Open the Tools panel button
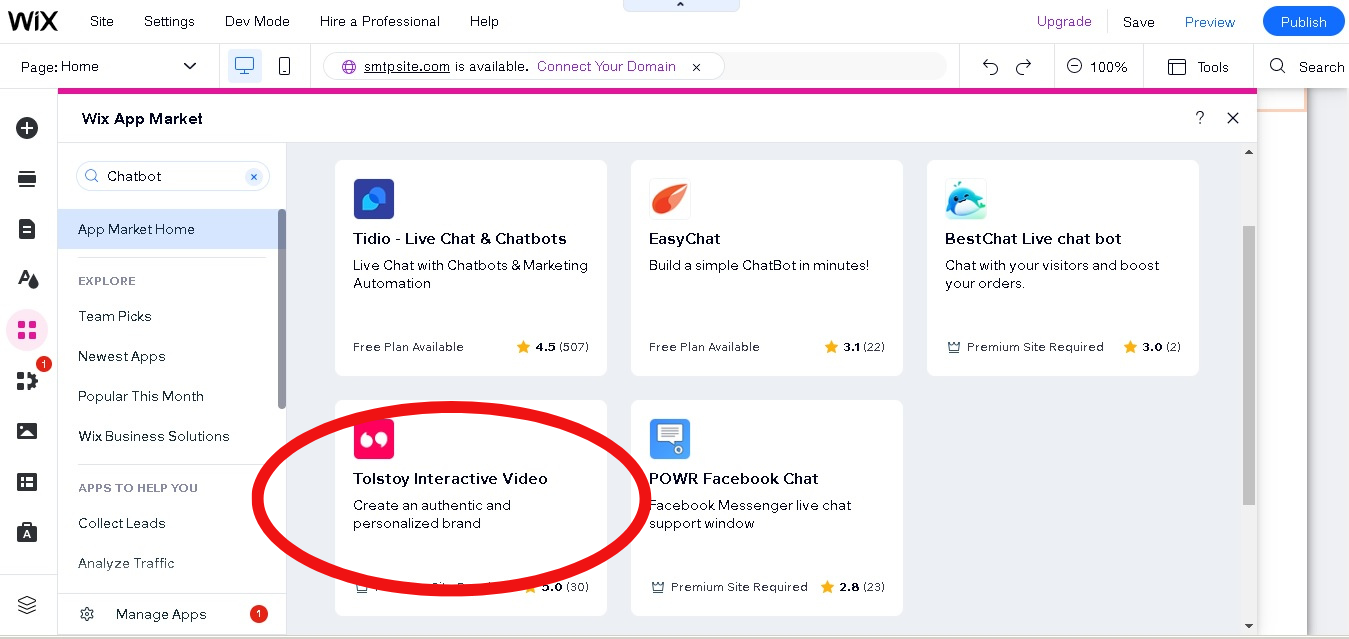1349x639 pixels. point(1198,67)
